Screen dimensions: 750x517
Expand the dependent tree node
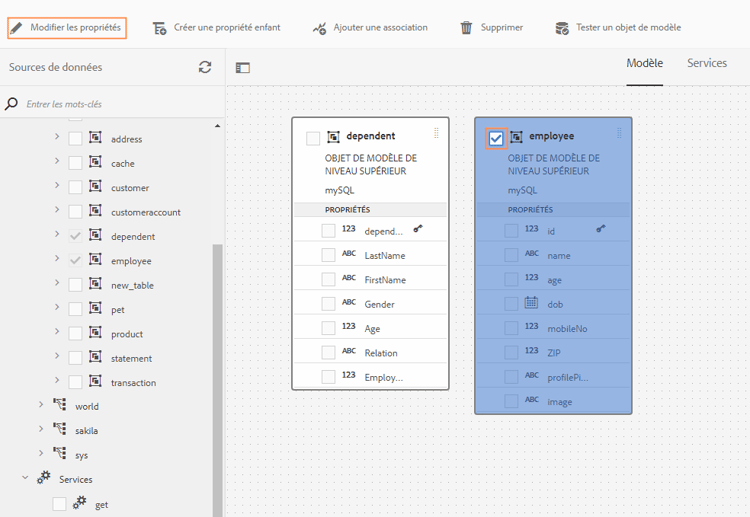(57, 234)
